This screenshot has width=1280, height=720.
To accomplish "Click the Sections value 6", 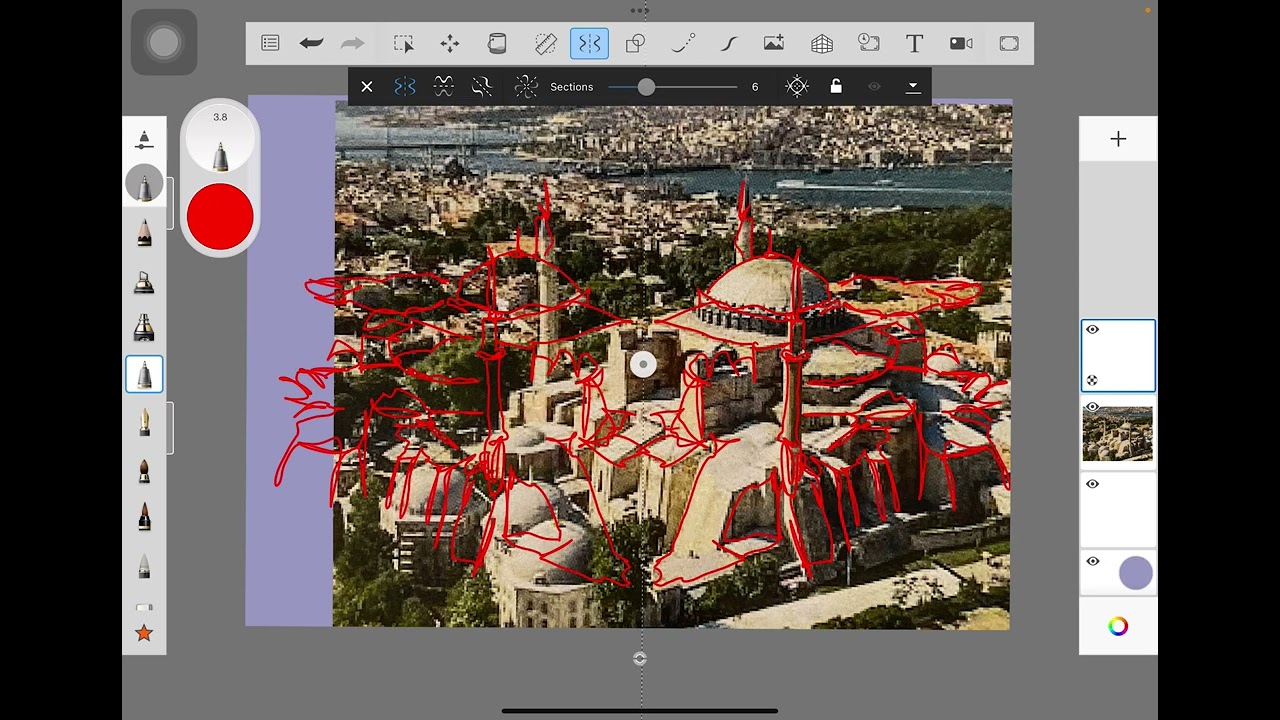I will point(755,87).
